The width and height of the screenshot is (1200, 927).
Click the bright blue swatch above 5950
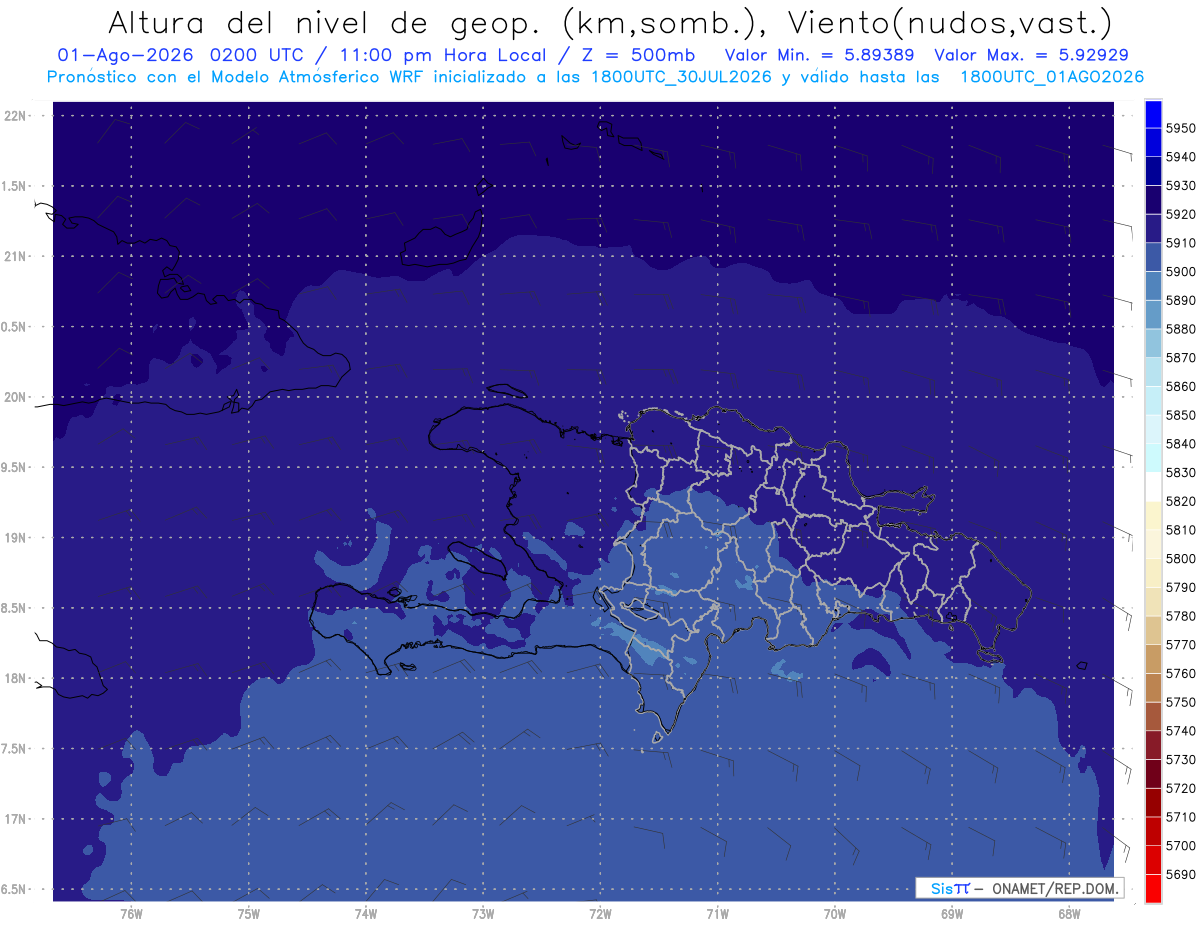point(1153,114)
